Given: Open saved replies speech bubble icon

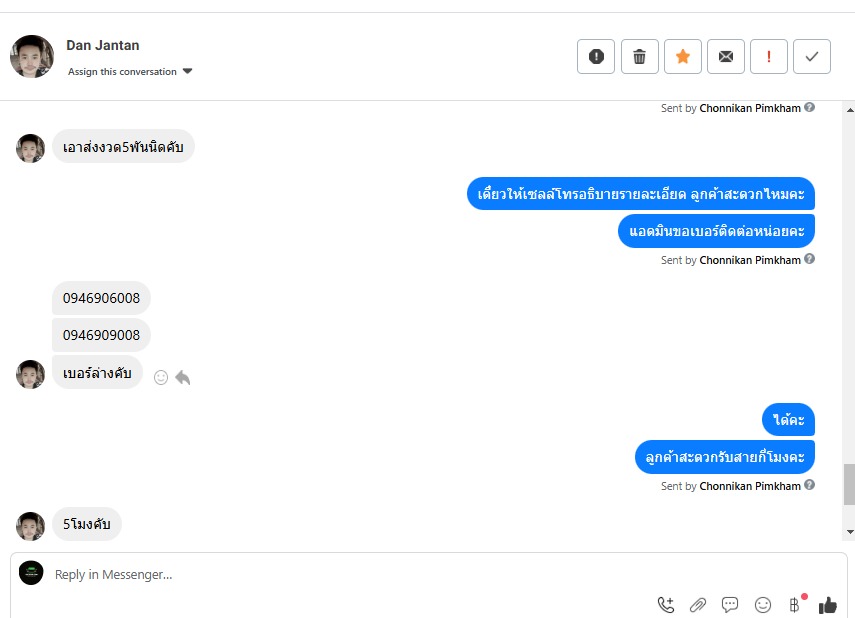Looking at the screenshot, I should click(x=730, y=604).
